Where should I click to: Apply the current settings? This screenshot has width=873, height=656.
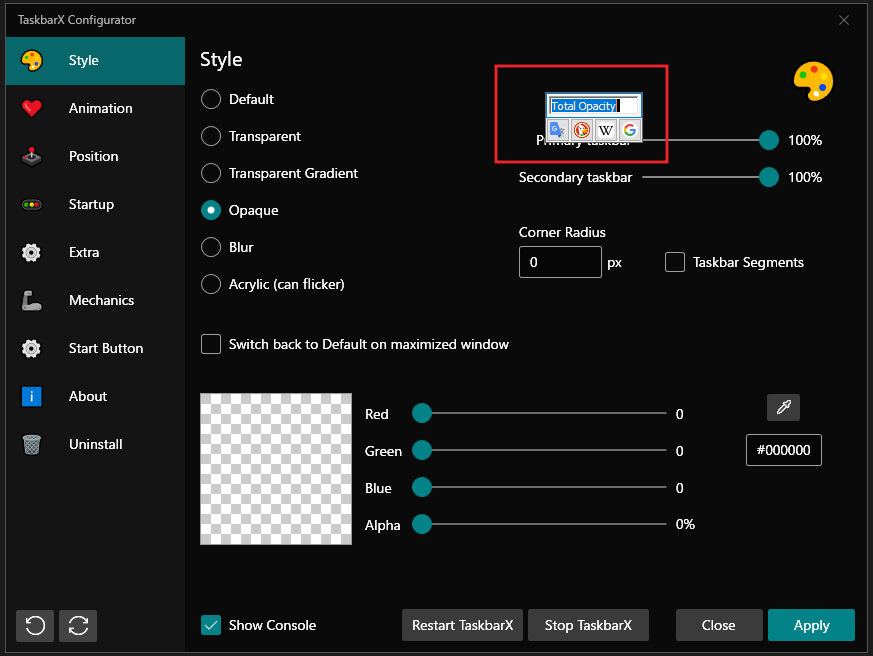811,625
